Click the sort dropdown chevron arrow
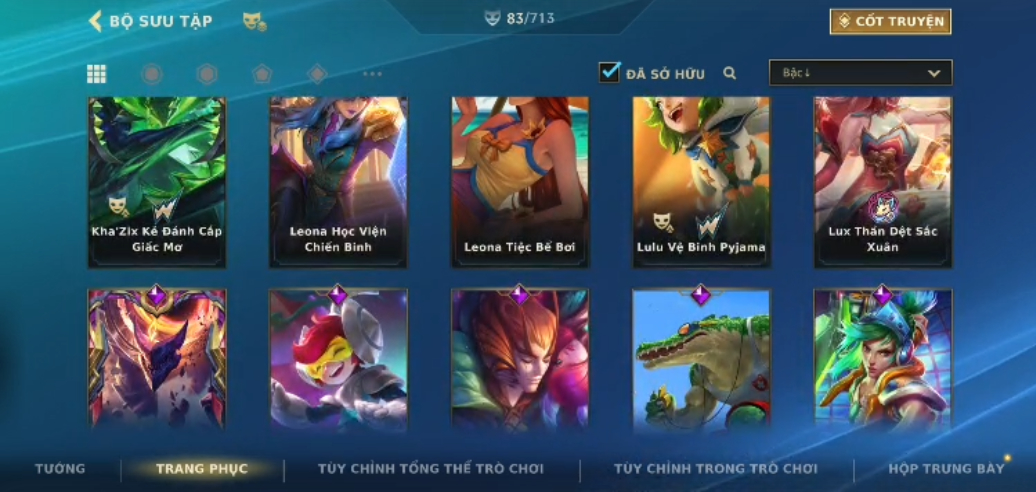Image resolution: width=1036 pixels, height=492 pixels. pos(934,73)
